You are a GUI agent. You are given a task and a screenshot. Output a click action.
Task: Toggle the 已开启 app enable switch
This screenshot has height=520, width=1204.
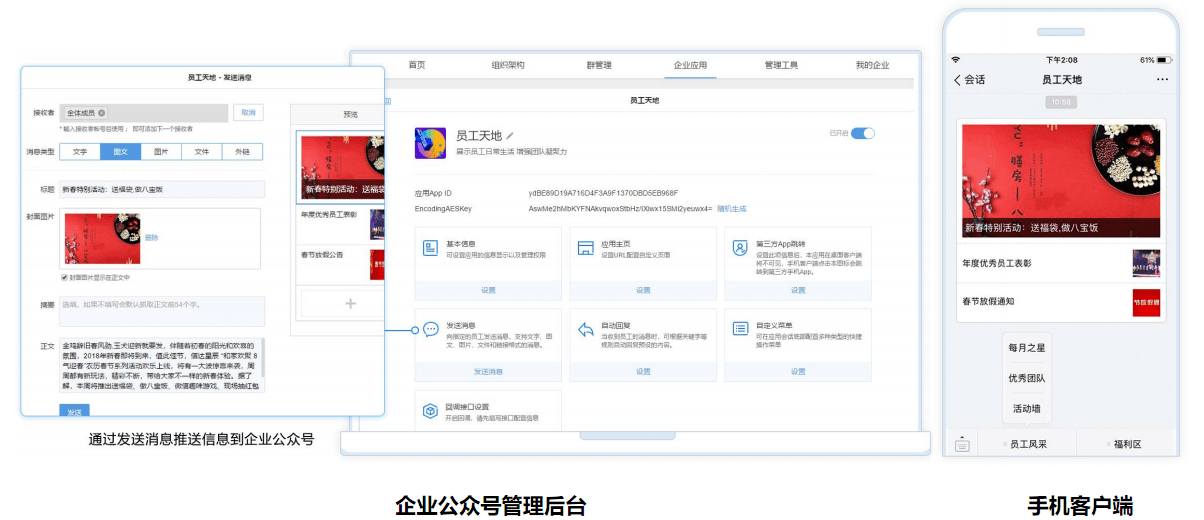pos(863,133)
